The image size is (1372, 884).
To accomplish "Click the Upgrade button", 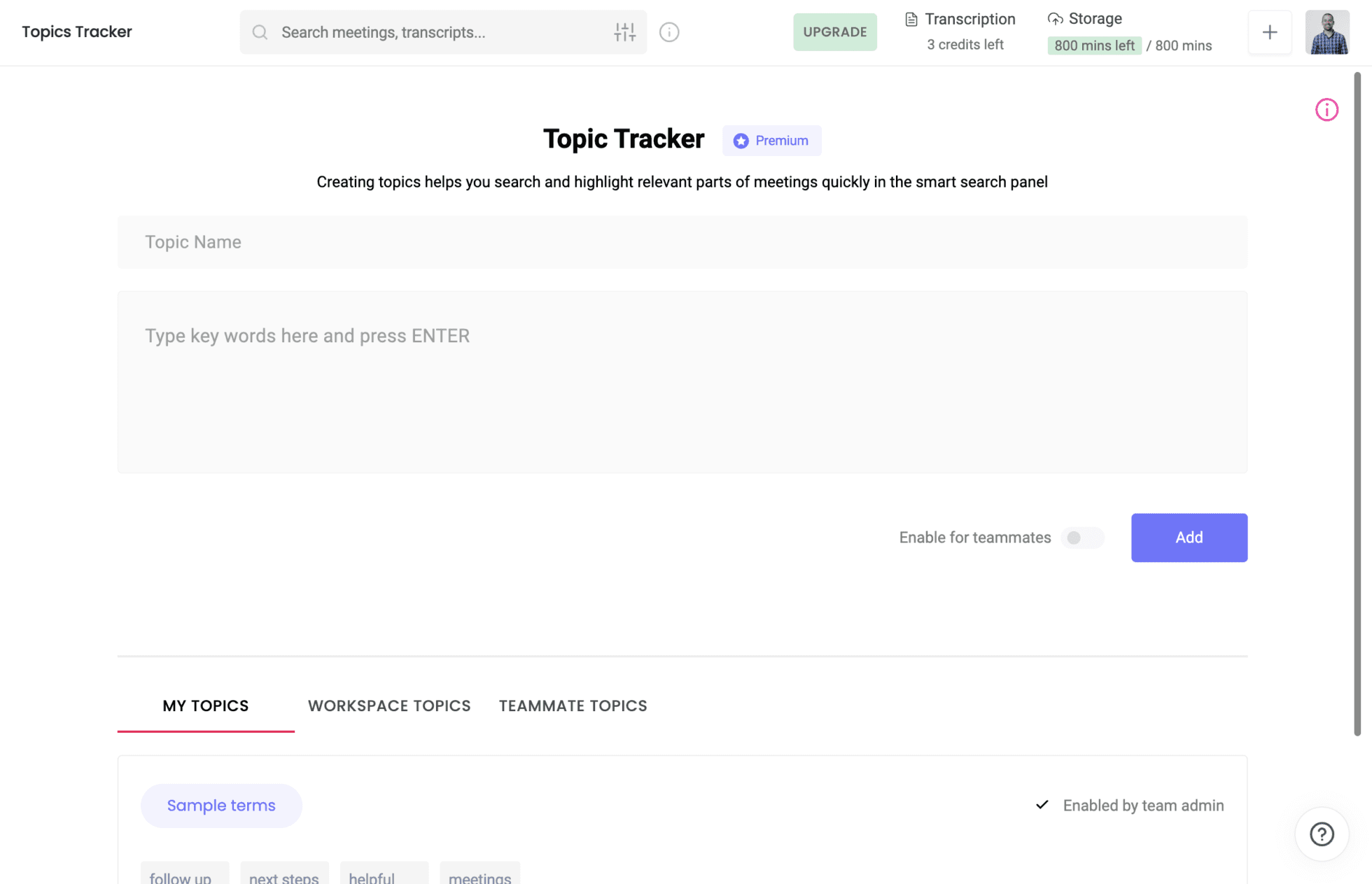I will tap(834, 32).
